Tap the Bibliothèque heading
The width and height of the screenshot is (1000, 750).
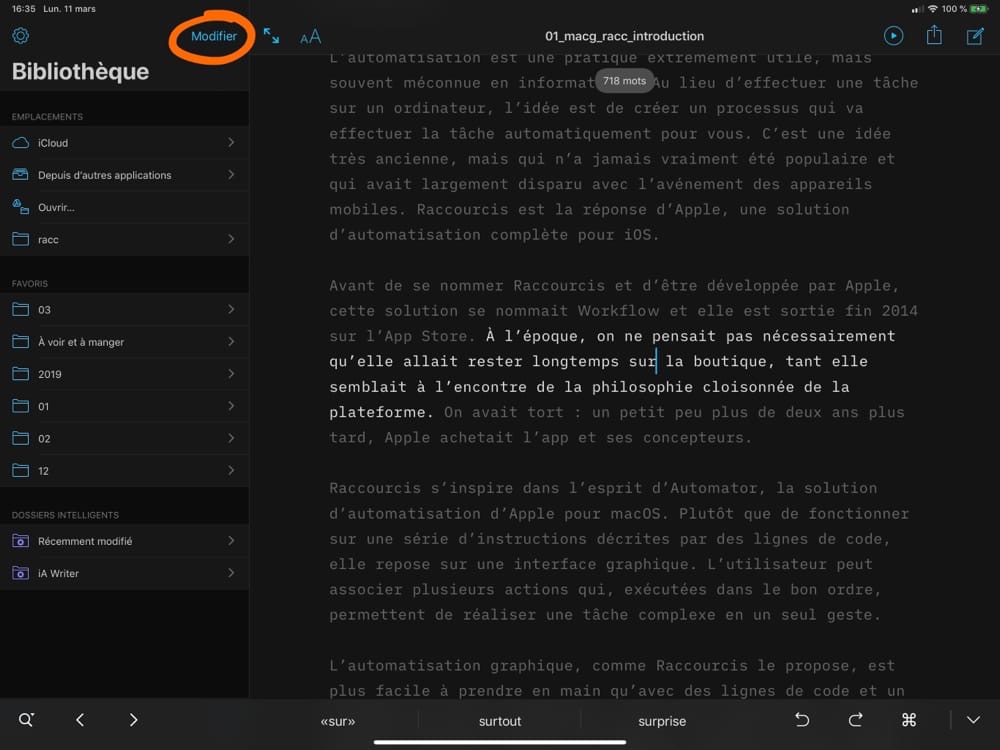coord(80,71)
